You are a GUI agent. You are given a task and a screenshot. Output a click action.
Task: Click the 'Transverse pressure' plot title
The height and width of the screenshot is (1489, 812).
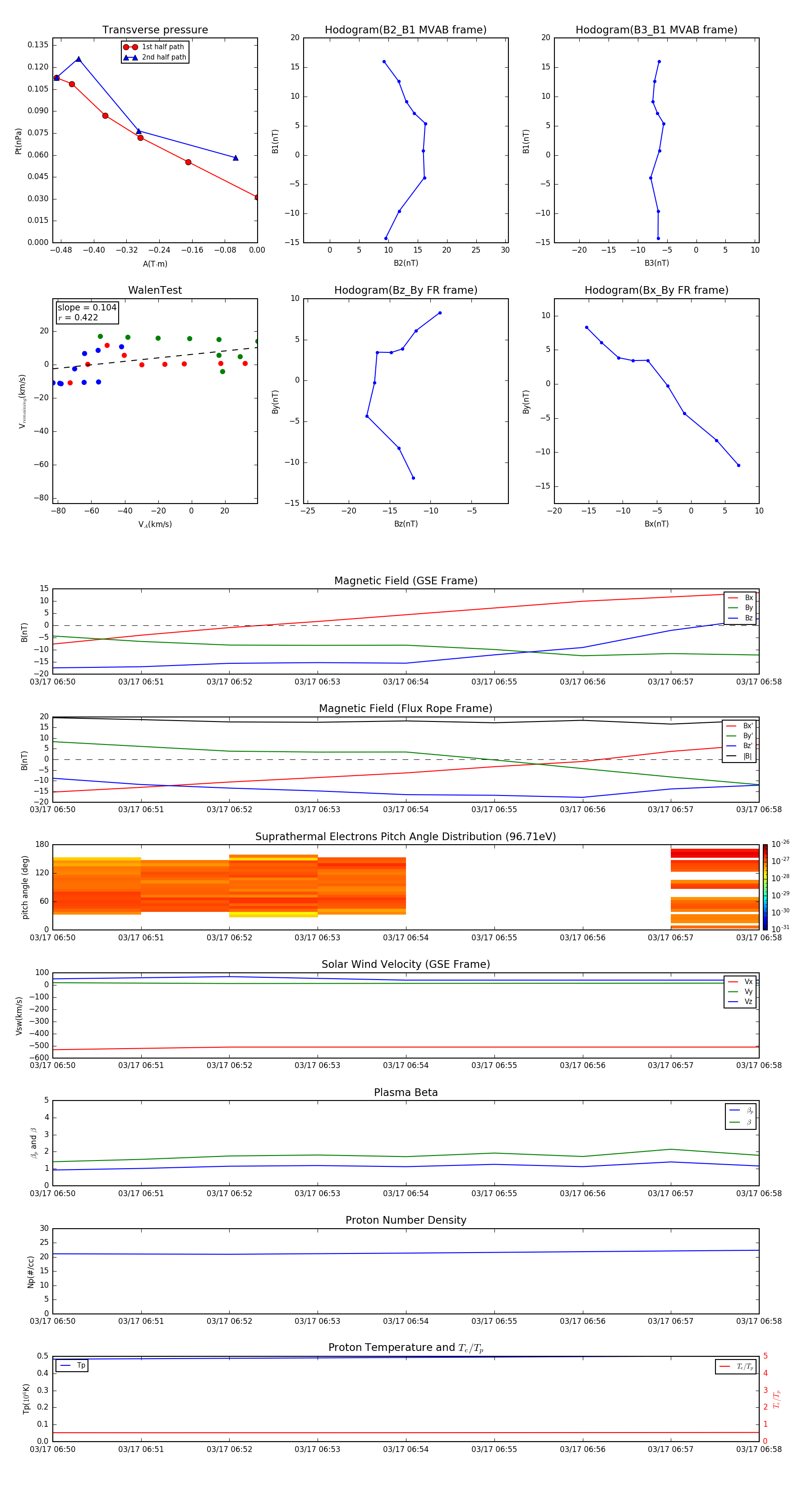(x=155, y=29)
